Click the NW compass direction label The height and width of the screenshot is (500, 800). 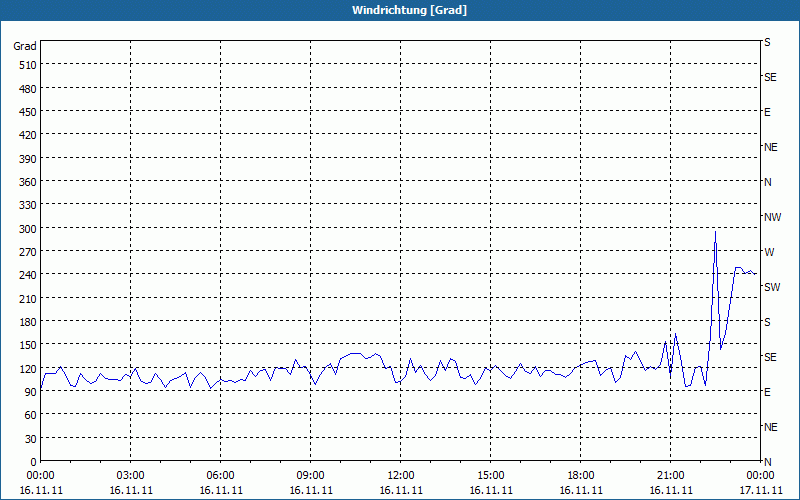tap(772, 217)
